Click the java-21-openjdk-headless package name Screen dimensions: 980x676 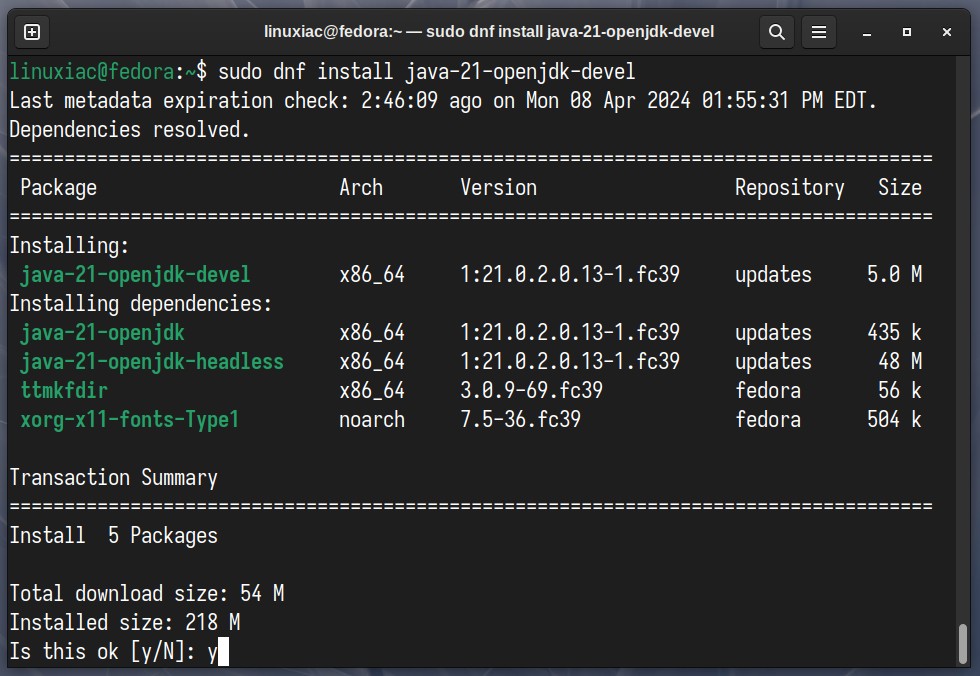[152, 362]
